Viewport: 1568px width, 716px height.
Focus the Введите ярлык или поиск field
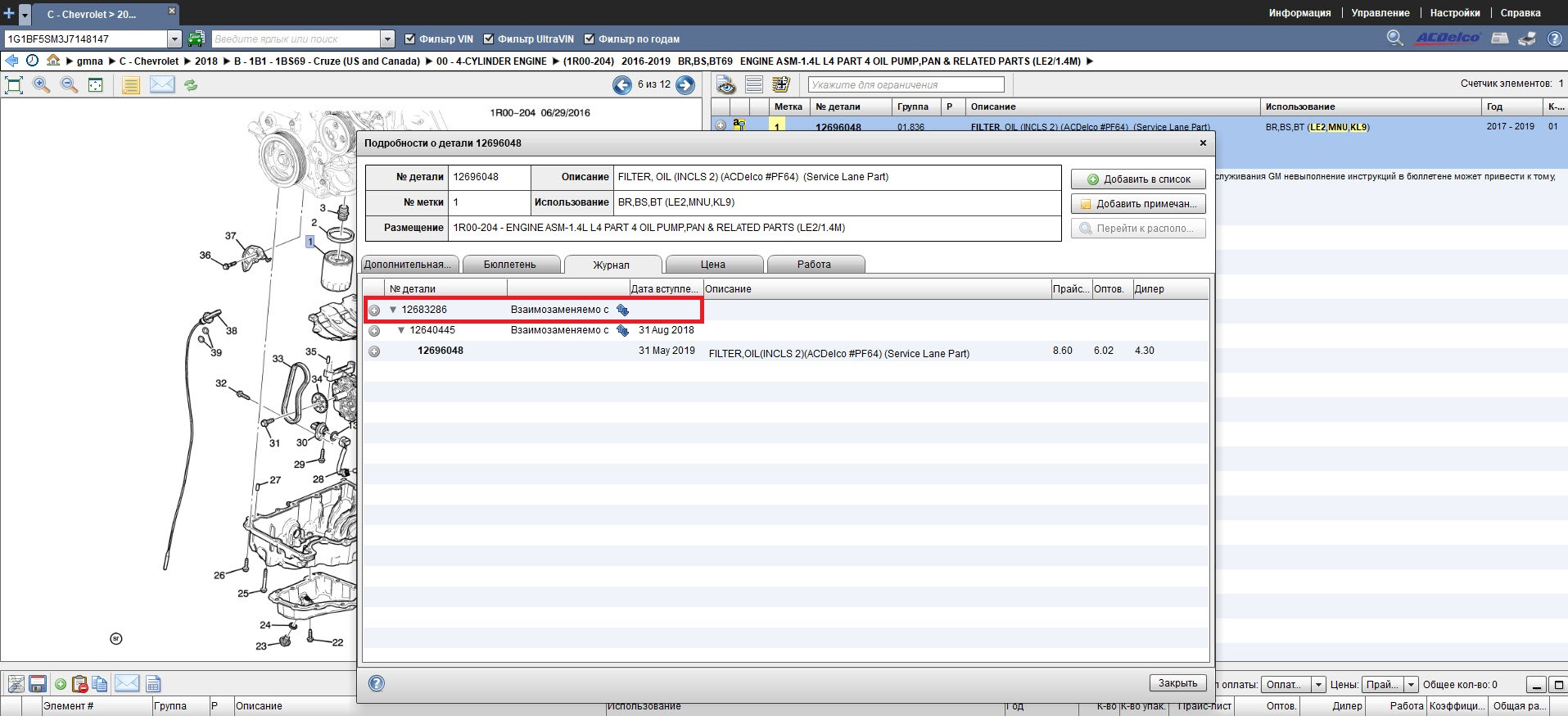[x=296, y=39]
